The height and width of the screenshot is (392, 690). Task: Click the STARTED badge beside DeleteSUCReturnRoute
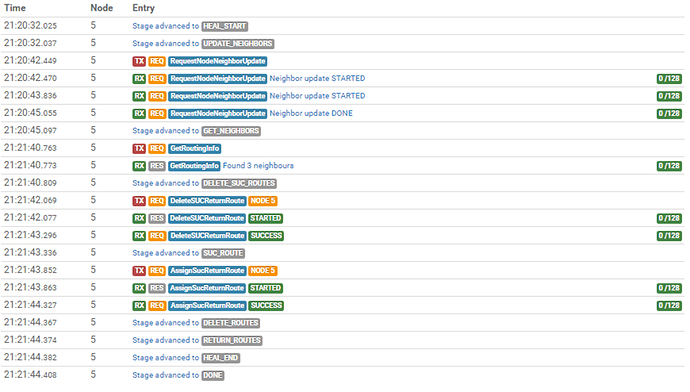[x=265, y=218]
